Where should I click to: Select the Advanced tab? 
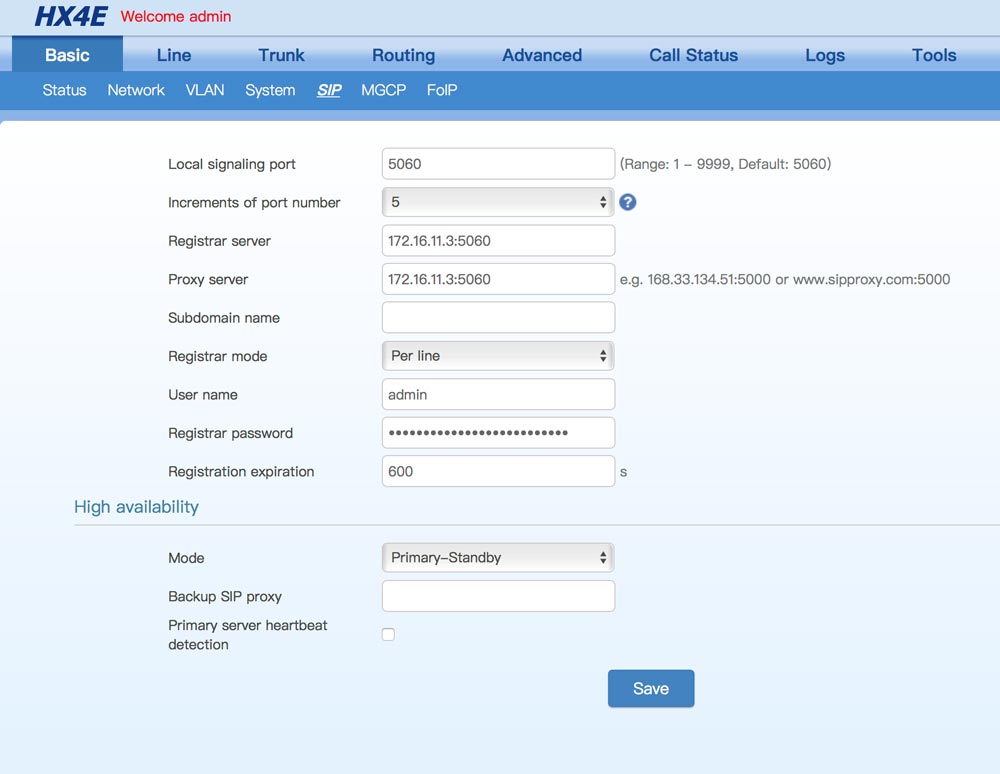pyautogui.click(x=542, y=55)
